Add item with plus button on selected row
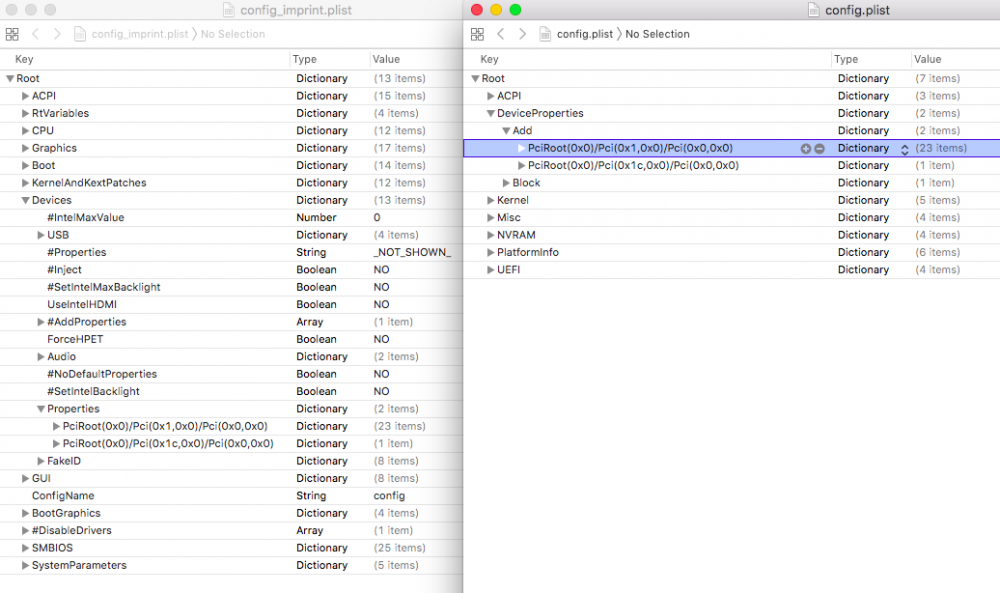 (x=805, y=149)
